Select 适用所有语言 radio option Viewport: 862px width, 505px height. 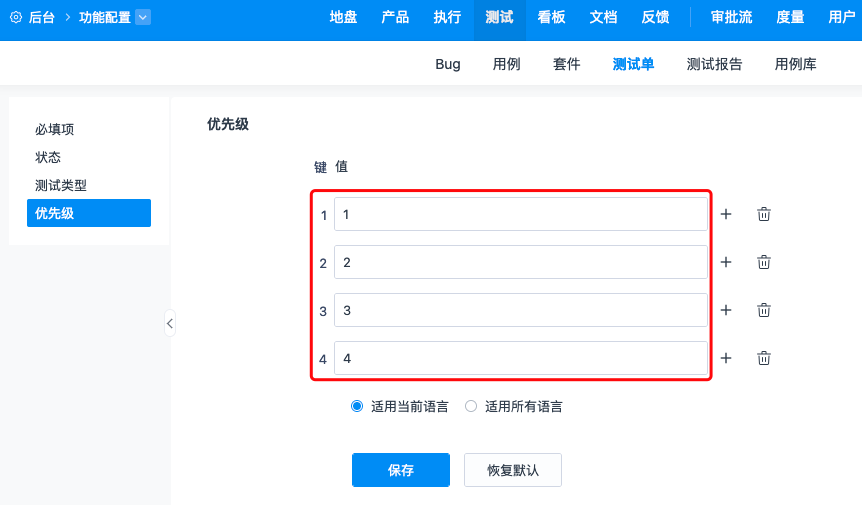point(471,406)
